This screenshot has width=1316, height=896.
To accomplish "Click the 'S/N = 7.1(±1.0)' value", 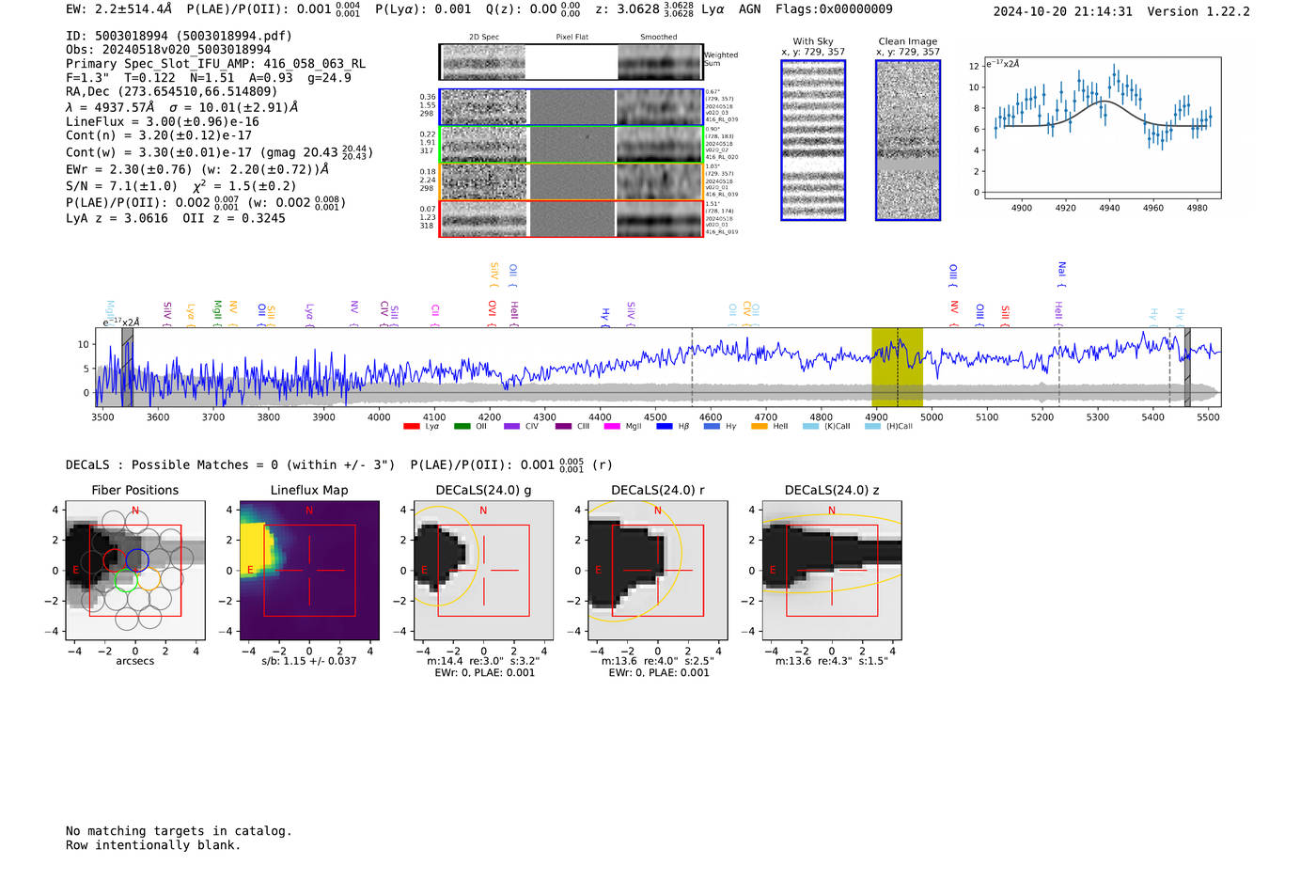I will [121, 186].
